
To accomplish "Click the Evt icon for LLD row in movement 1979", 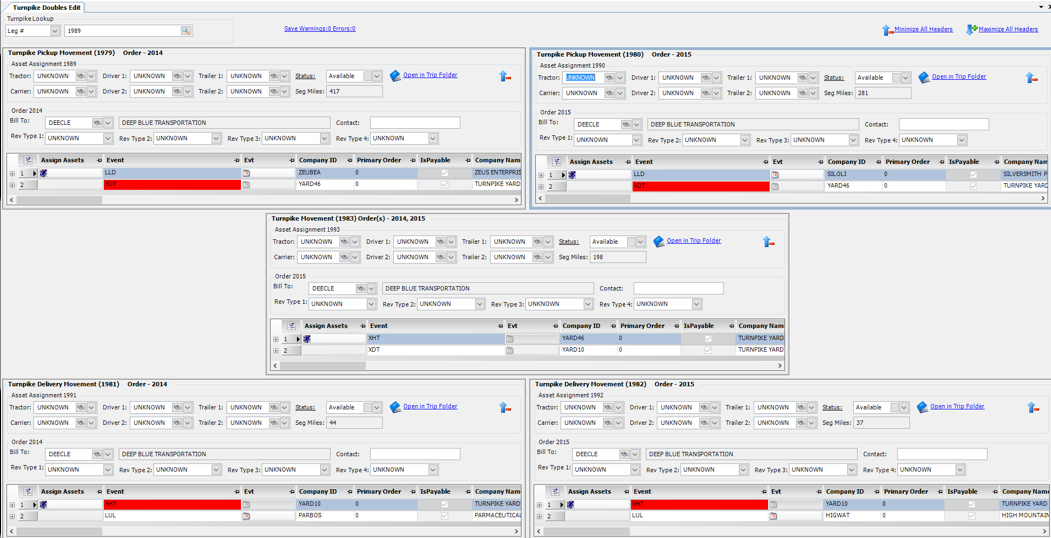I will pos(246,173).
